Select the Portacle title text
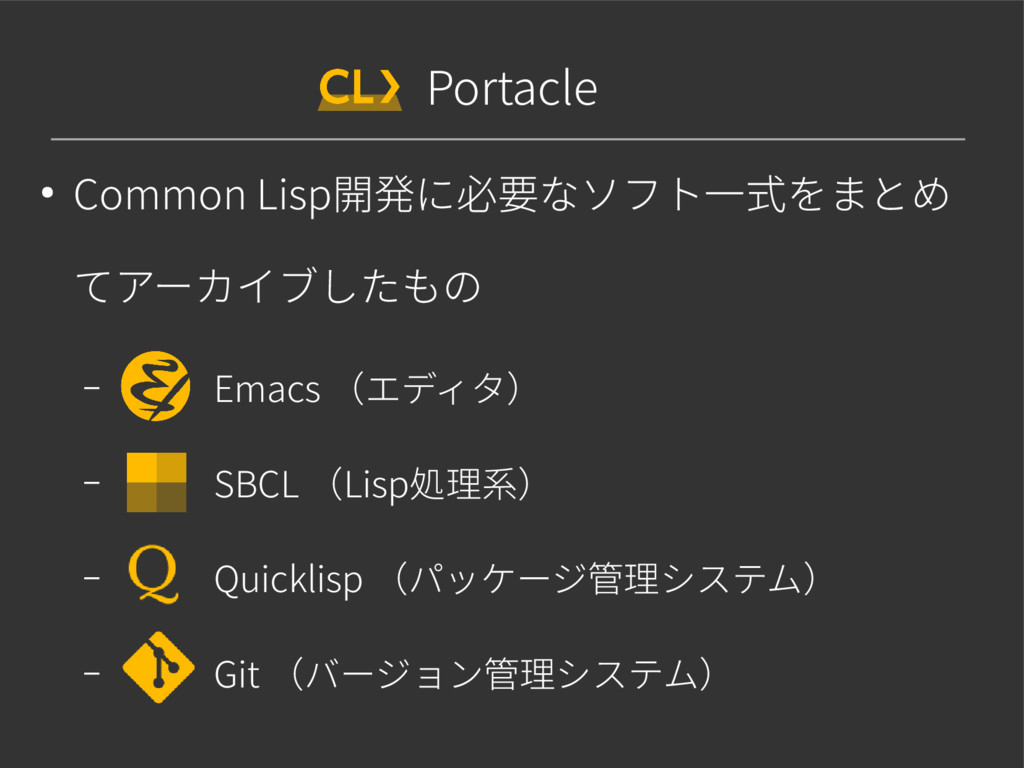This screenshot has height=768, width=1024. coord(513,88)
